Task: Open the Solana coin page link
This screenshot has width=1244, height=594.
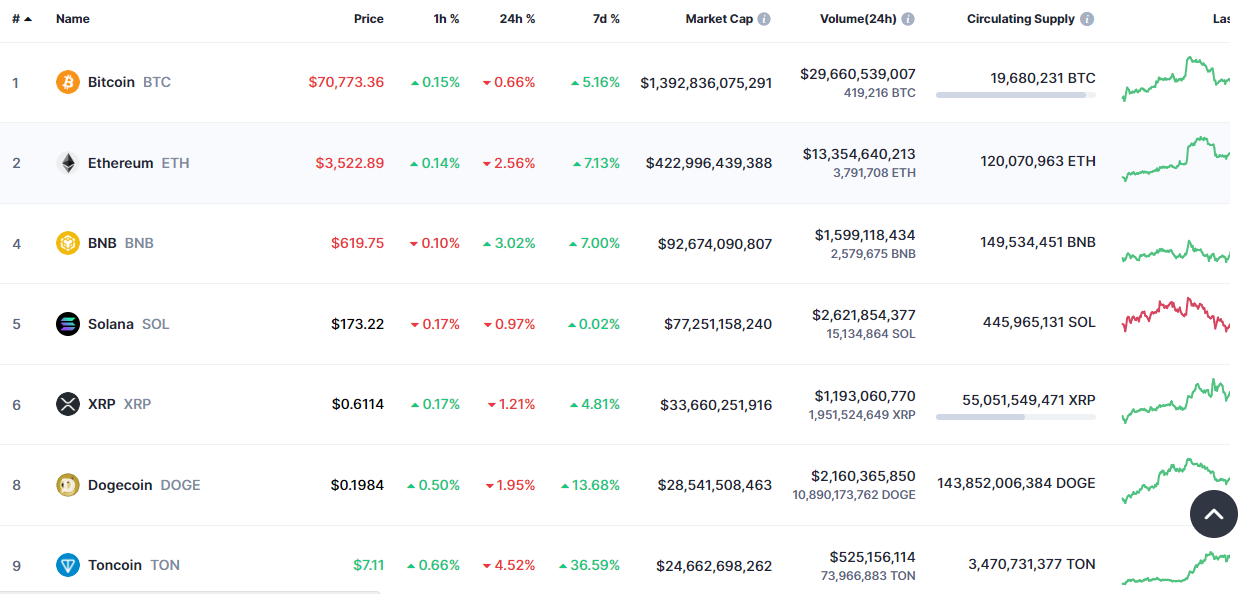Action: [x=111, y=324]
